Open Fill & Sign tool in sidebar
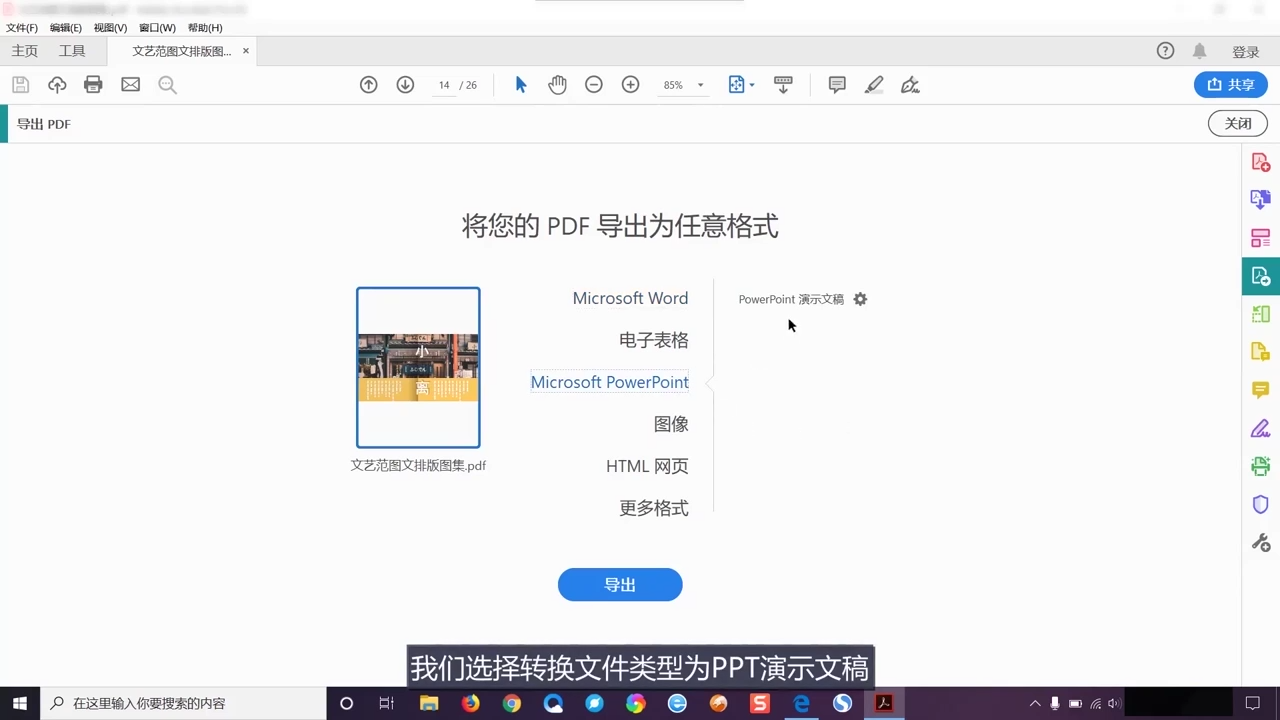The height and width of the screenshot is (720, 1280). coord(1261,428)
